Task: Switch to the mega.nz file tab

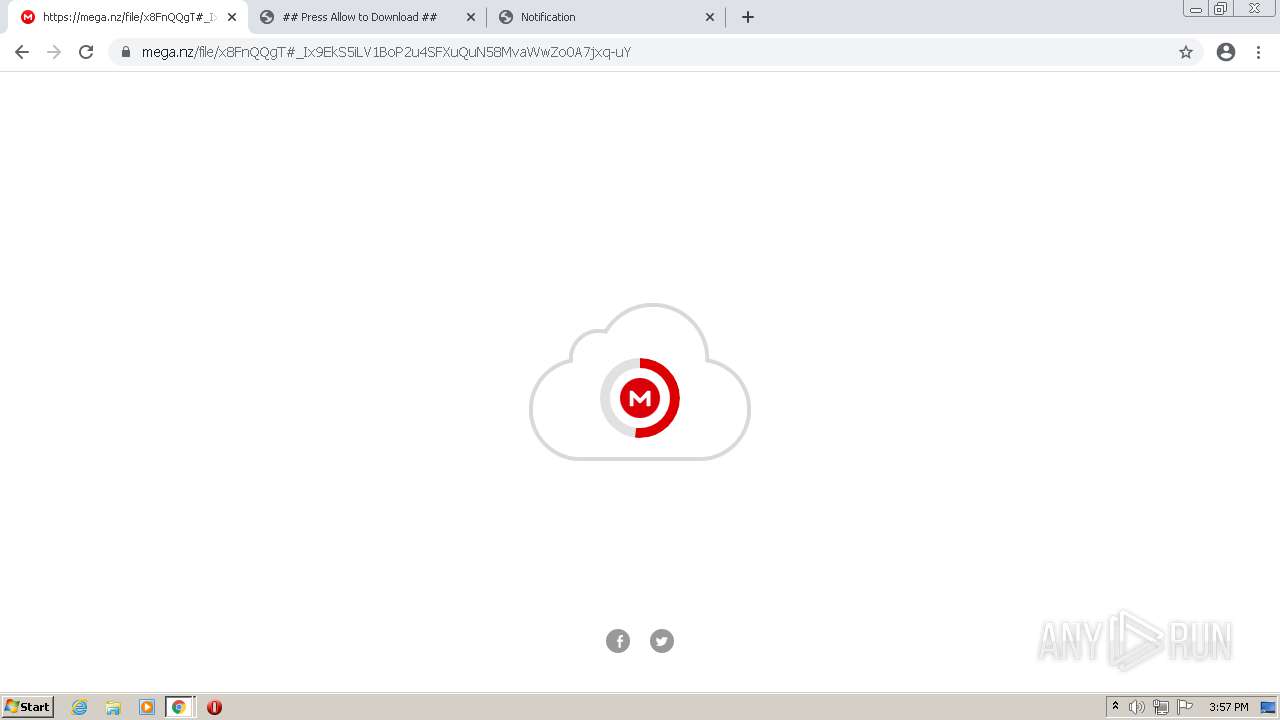Action: click(x=125, y=17)
